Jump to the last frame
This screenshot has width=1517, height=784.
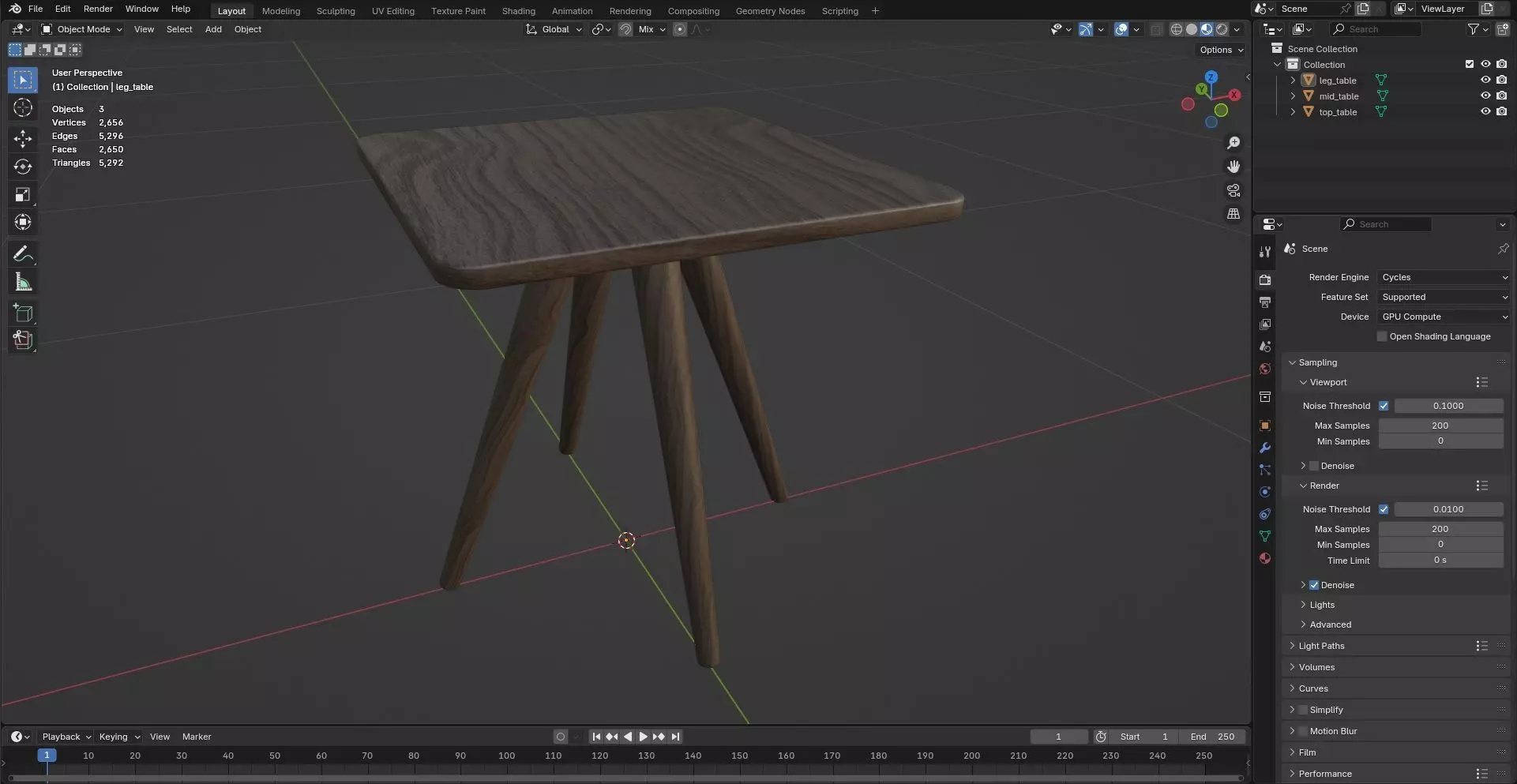pos(675,737)
